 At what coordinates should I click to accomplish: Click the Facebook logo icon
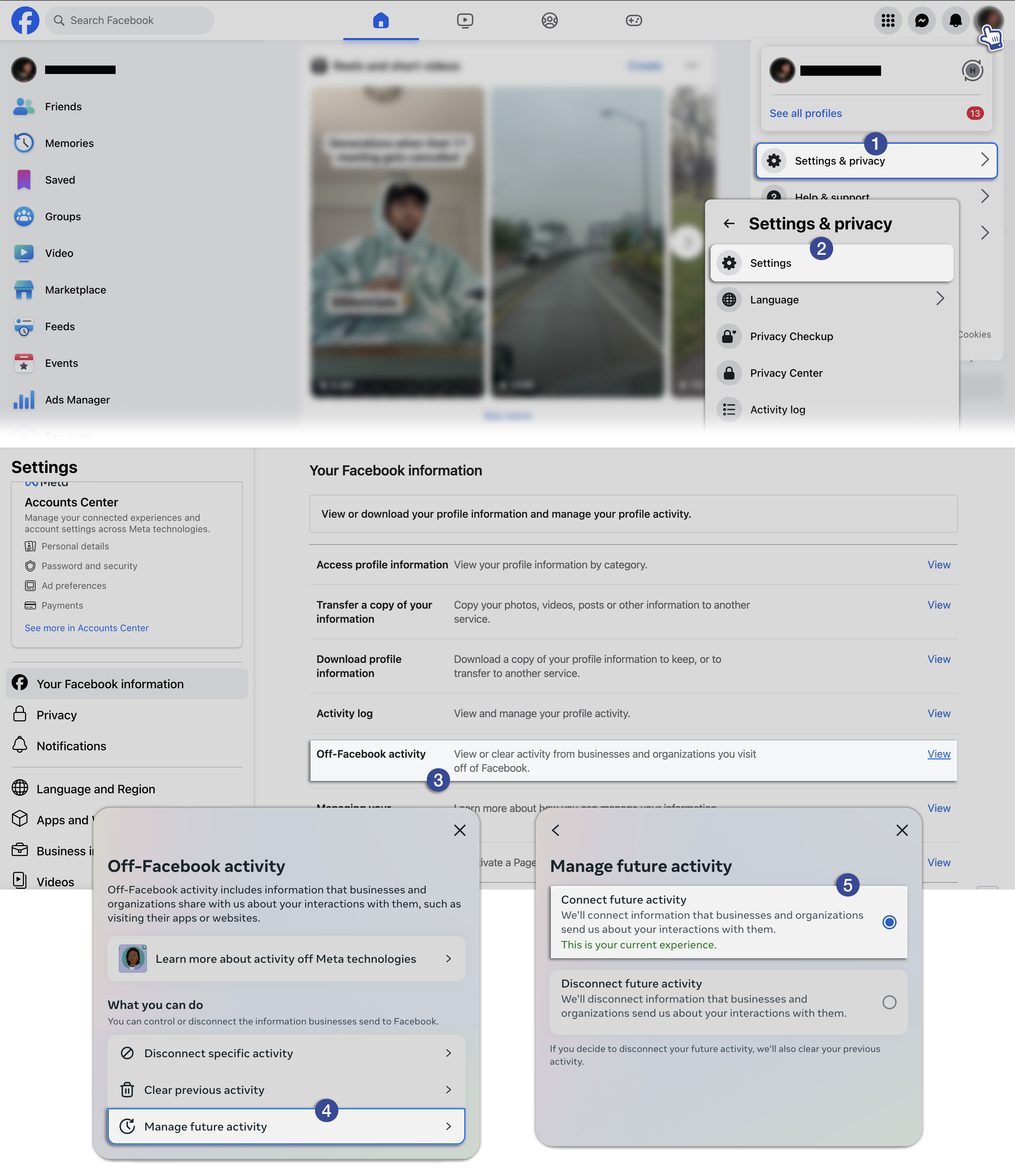(25, 20)
